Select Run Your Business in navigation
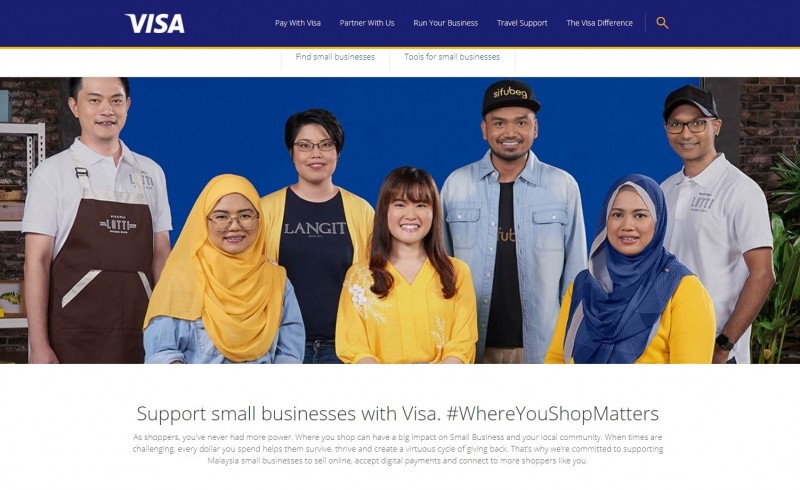 (x=445, y=23)
